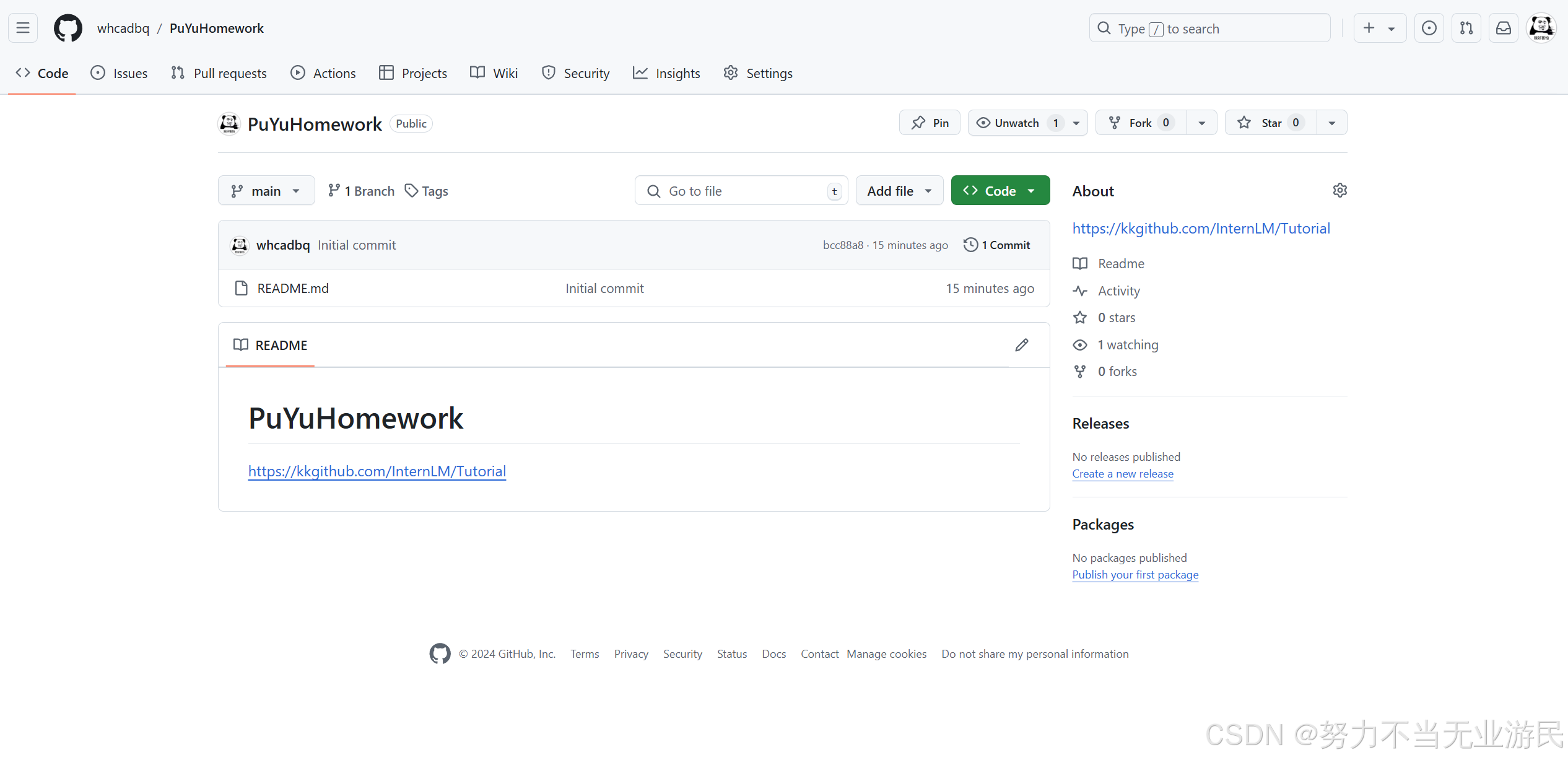Click the Go to file search field
Image resolution: width=1568 pixels, height=760 pixels.
coord(741,191)
